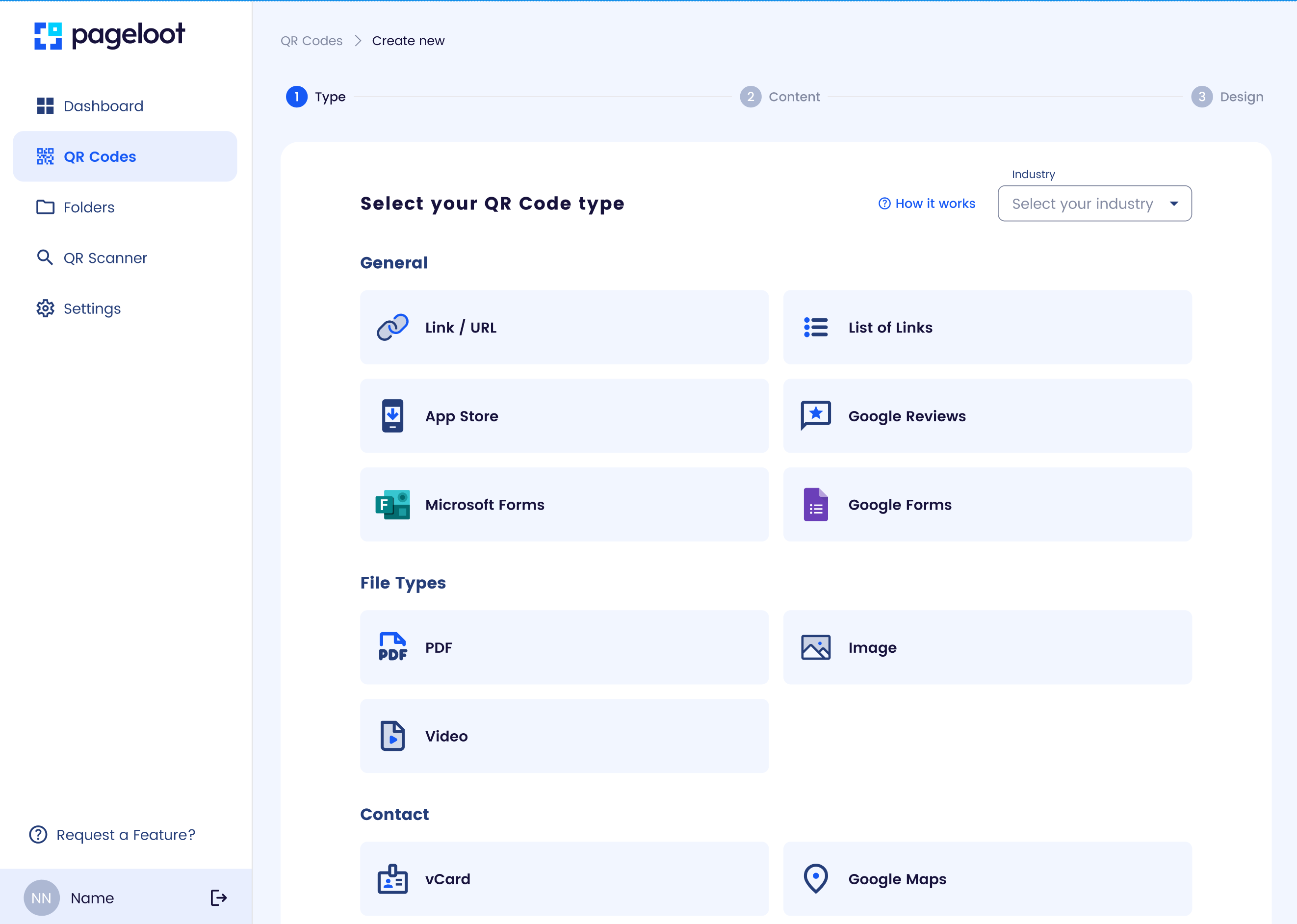Click Request a Feature link

click(x=125, y=835)
